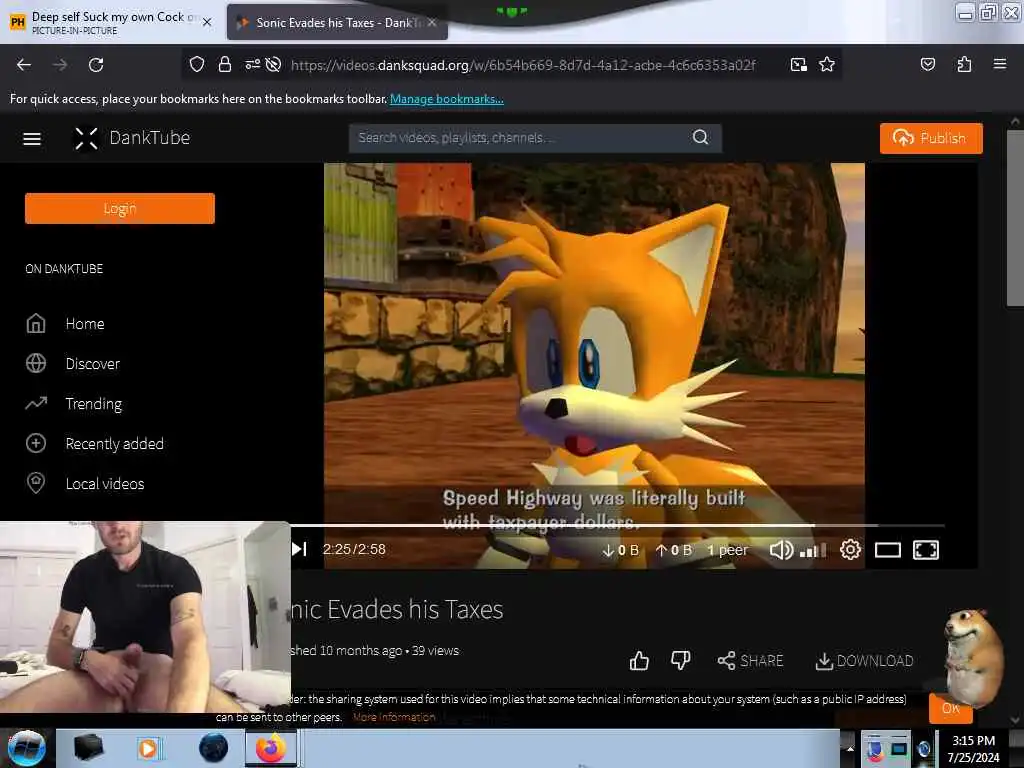Open the video player settings gear
Image resolution: width=1024 pixels, height=768 pixels.
click(x=850, y=550)
